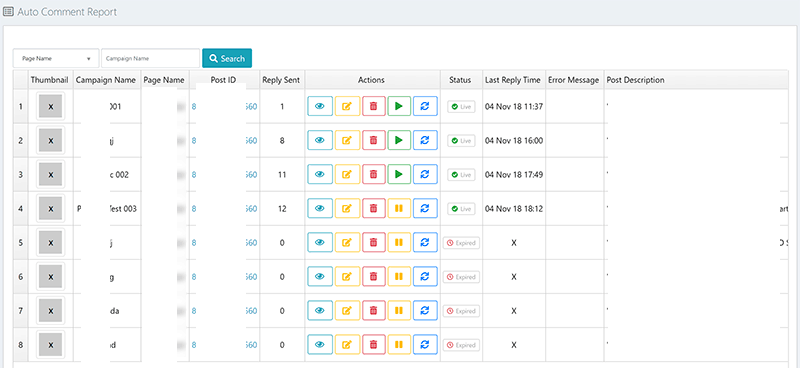Pause the campaign in row 5
This screenshot has width=800, height=368.
click(399, 242)
